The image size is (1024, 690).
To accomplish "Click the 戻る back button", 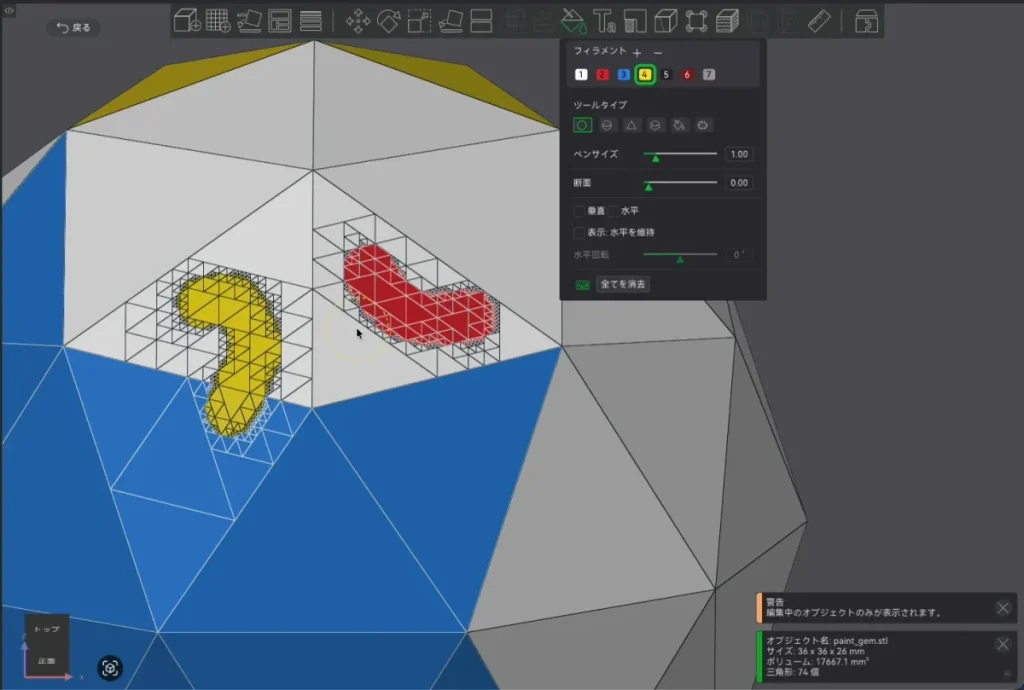I will coord(74,27).
